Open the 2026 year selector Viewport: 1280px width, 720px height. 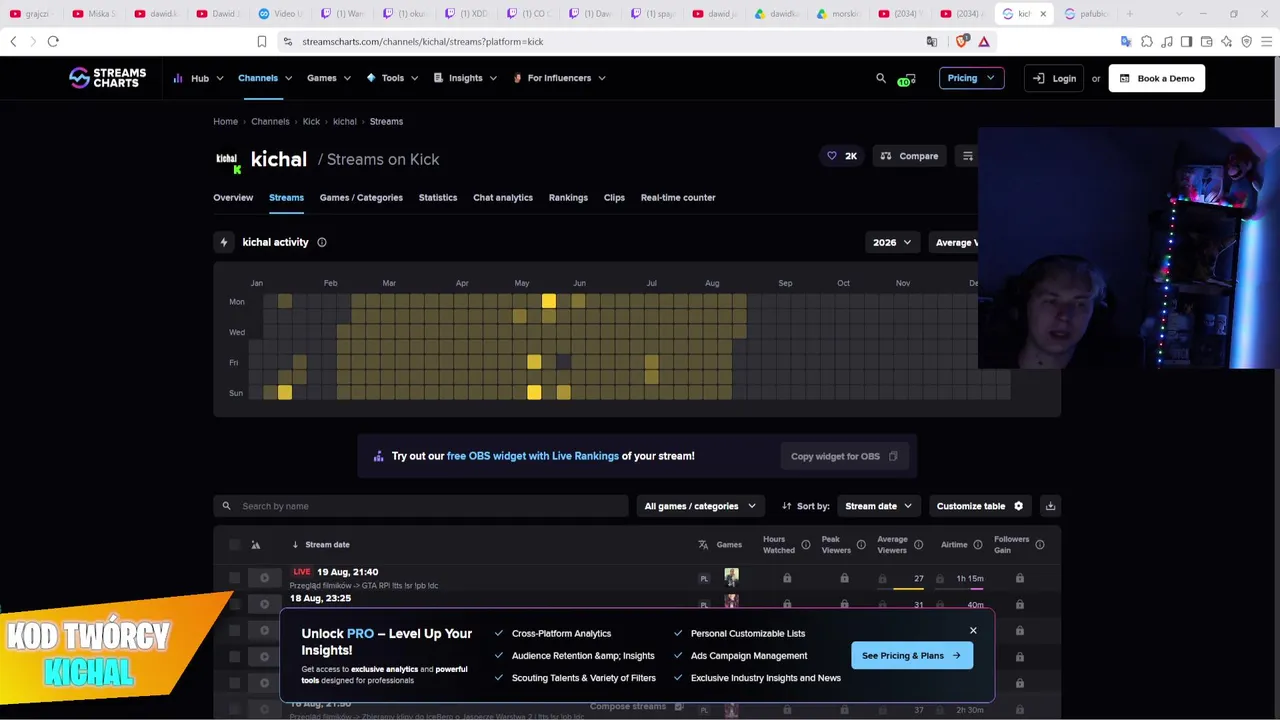click(x=892, y=242)
